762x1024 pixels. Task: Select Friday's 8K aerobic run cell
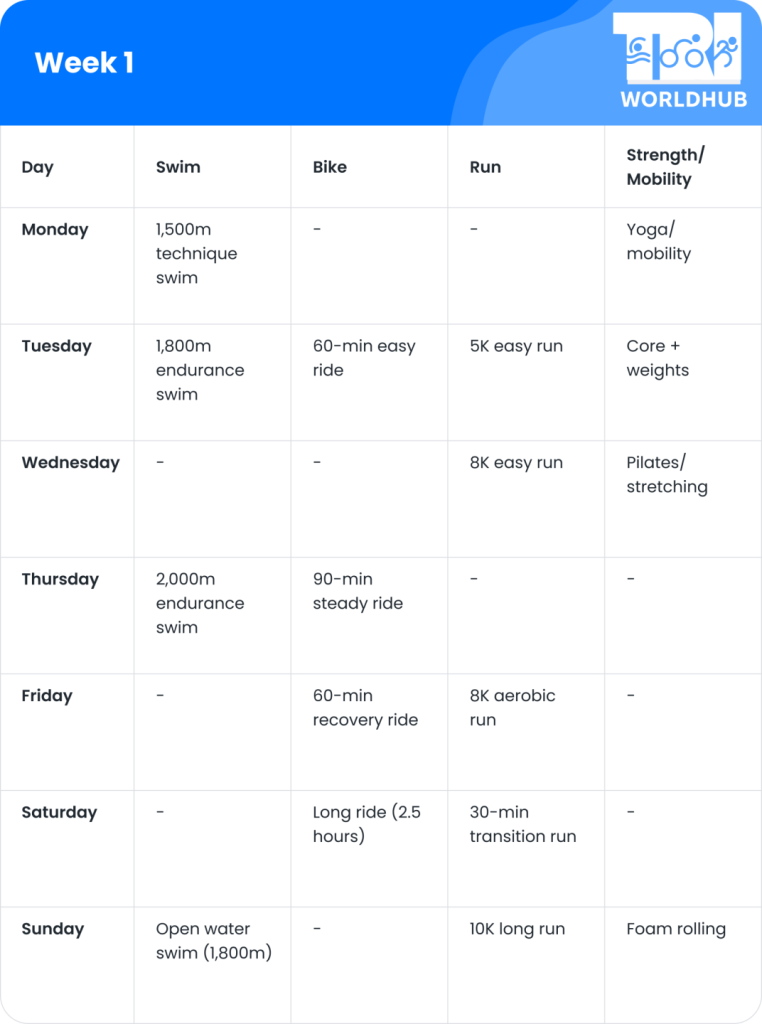(512, 708)
